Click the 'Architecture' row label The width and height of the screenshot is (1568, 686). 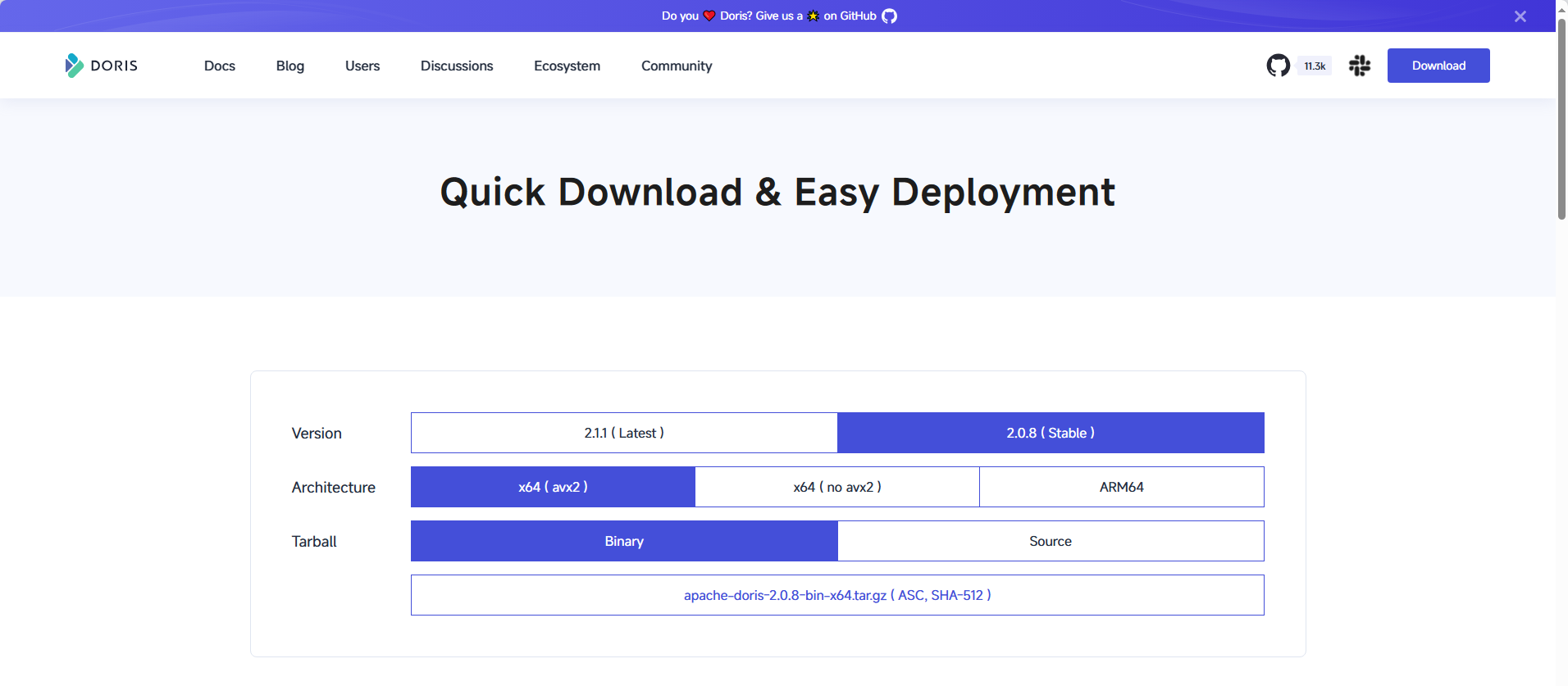click(x=334, y=487)
